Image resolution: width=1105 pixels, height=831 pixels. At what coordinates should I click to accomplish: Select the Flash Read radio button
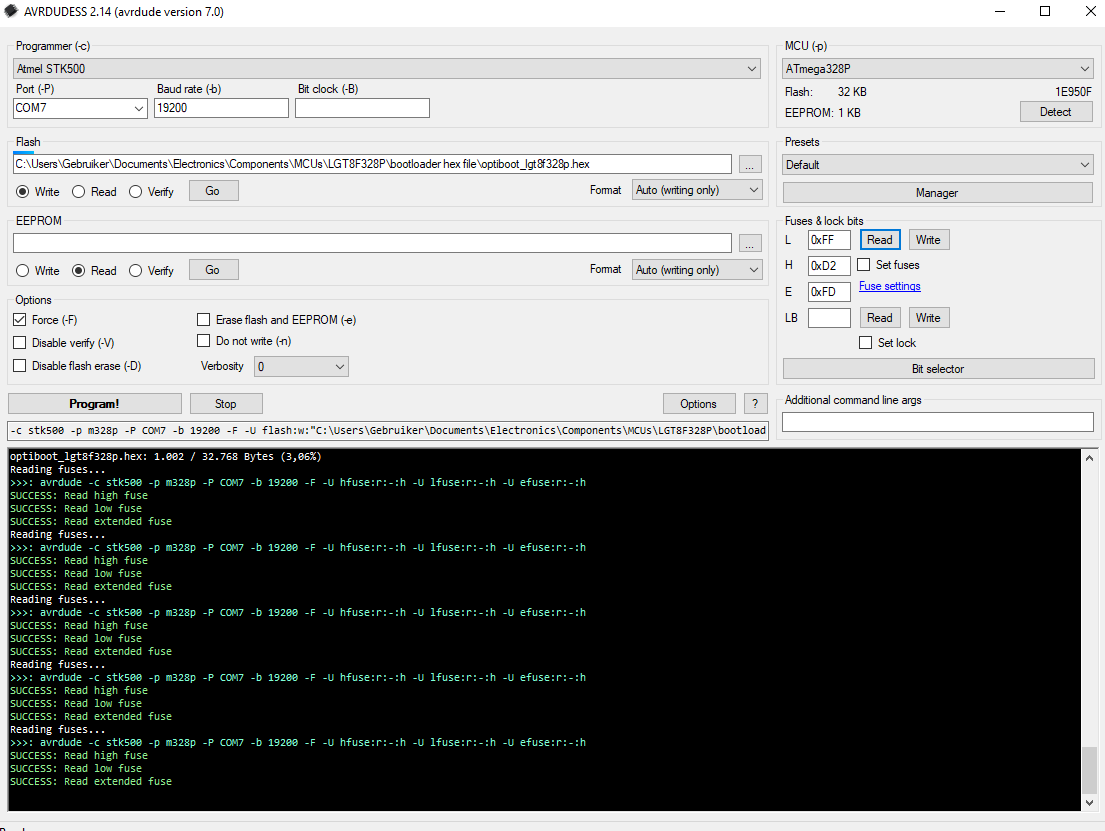tap(79, 192)
